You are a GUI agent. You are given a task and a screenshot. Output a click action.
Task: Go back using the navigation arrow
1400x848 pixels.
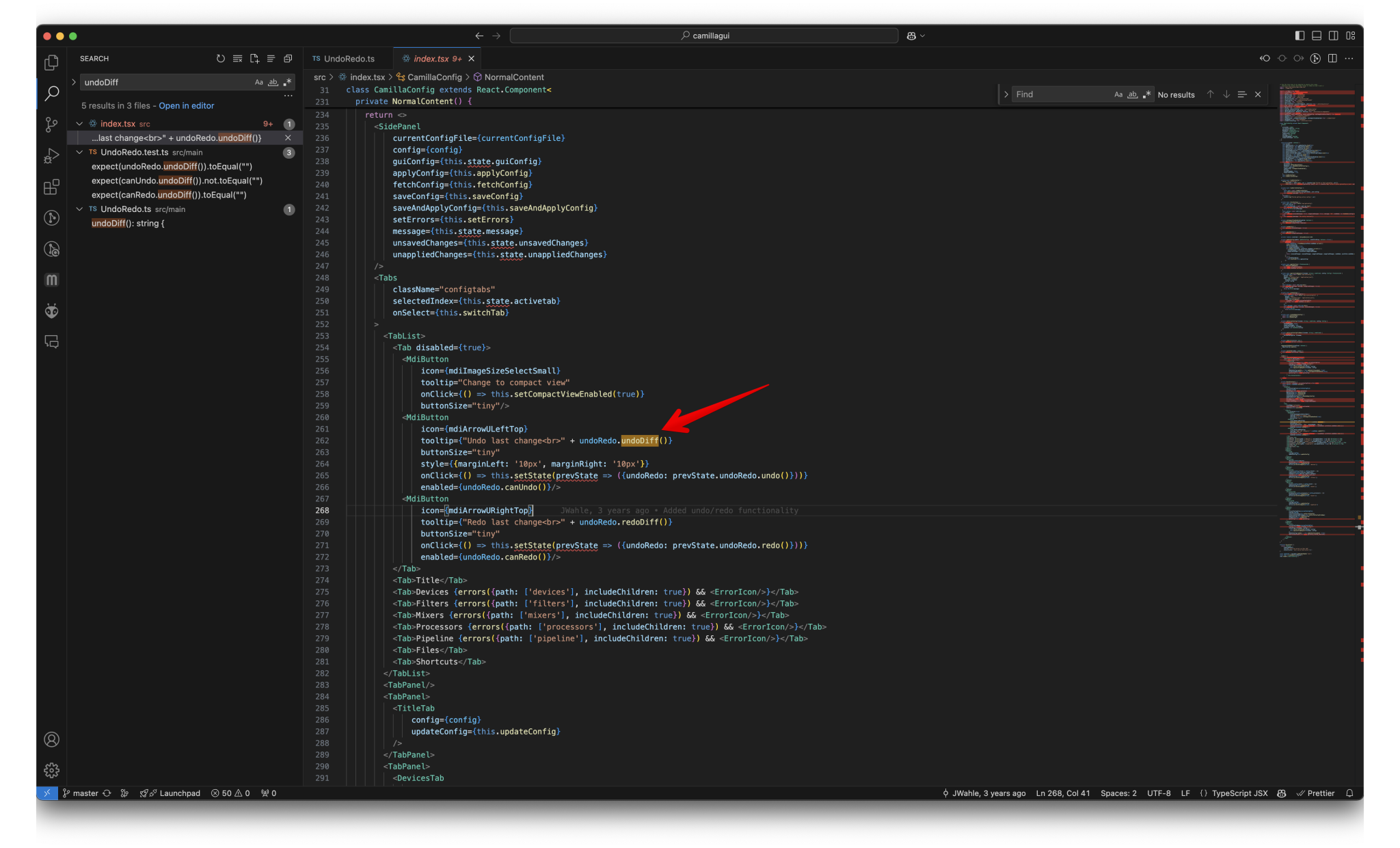479,36
